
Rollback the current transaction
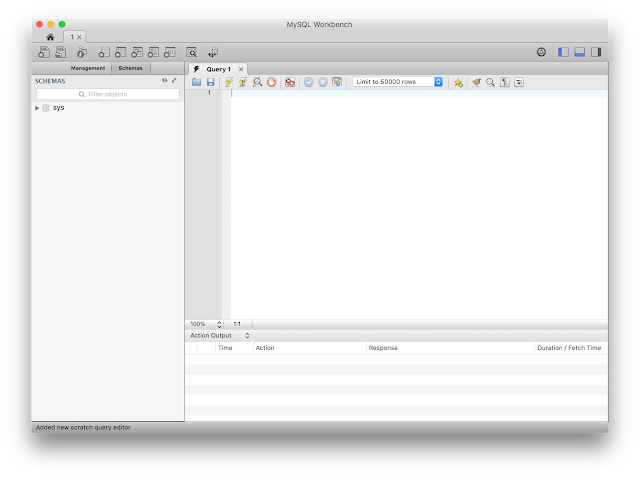[323, 82]
